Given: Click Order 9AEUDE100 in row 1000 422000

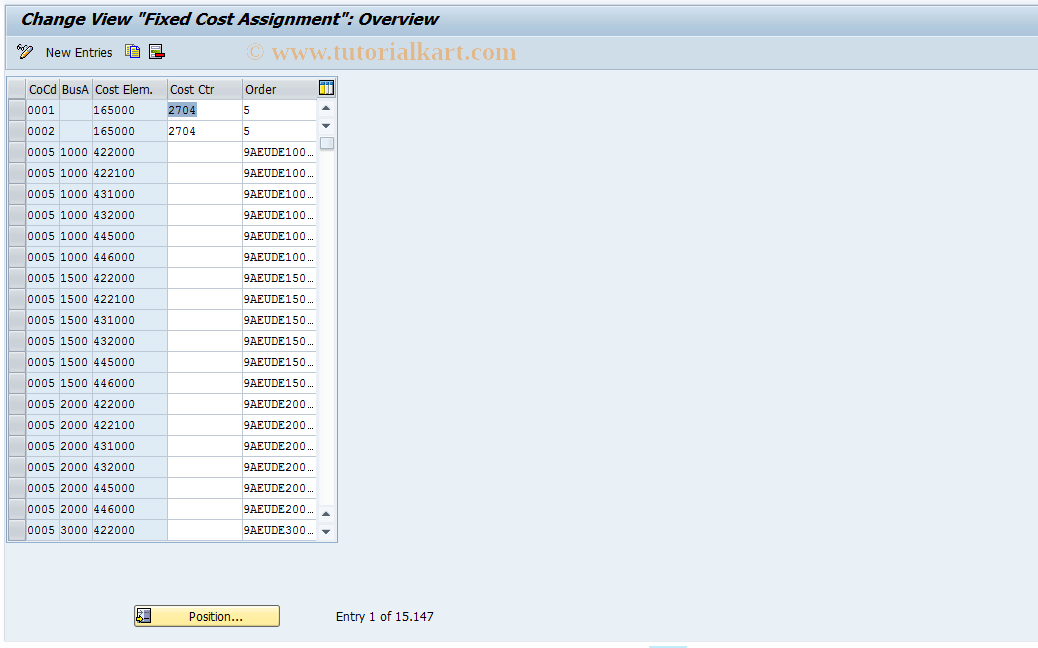Looking at the screenshot, I should coord(279,152).
